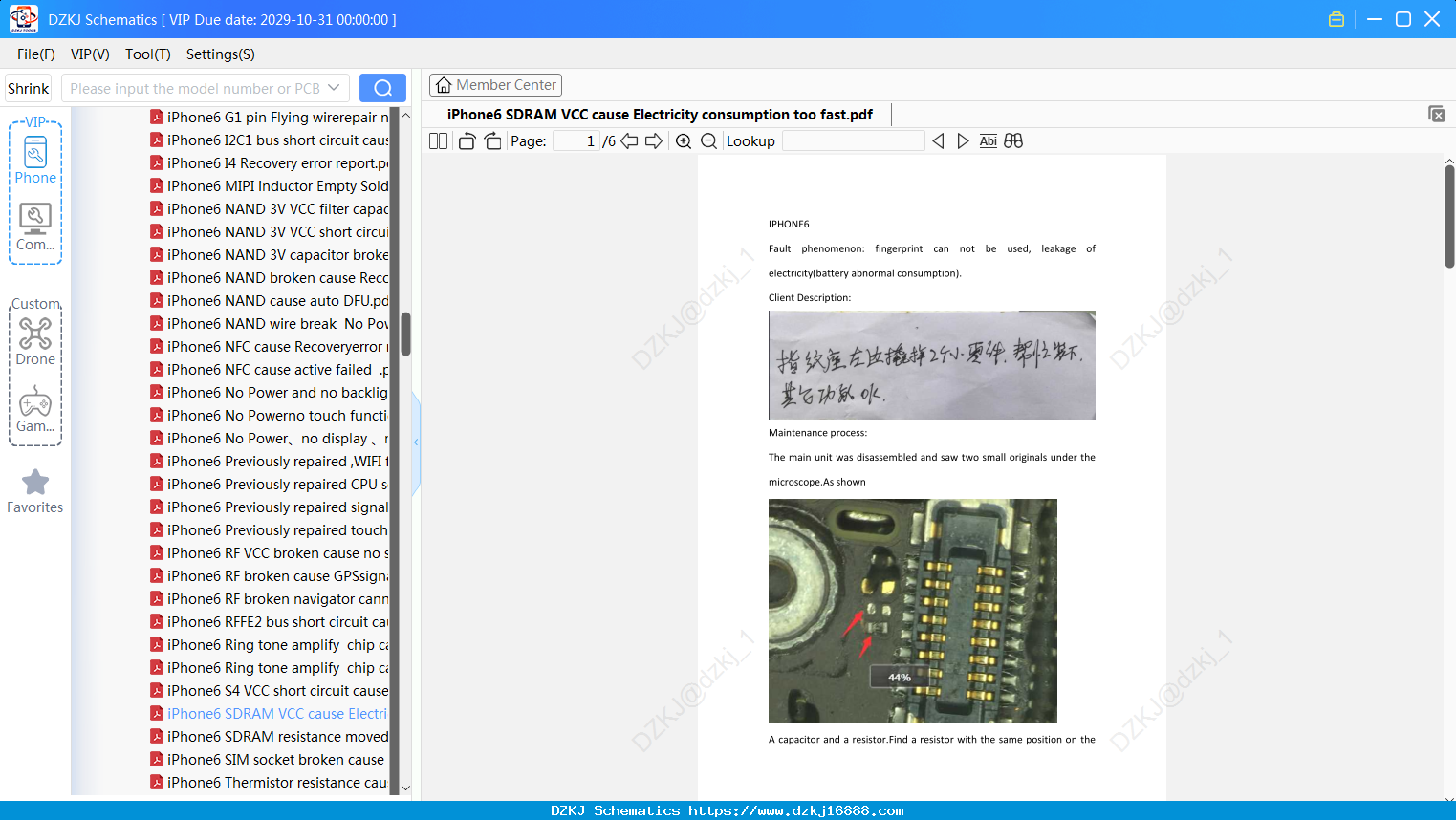Viewport: 1456px width, 820px height.
Task: Click the Lookup text field
Action: click(853, 141)
